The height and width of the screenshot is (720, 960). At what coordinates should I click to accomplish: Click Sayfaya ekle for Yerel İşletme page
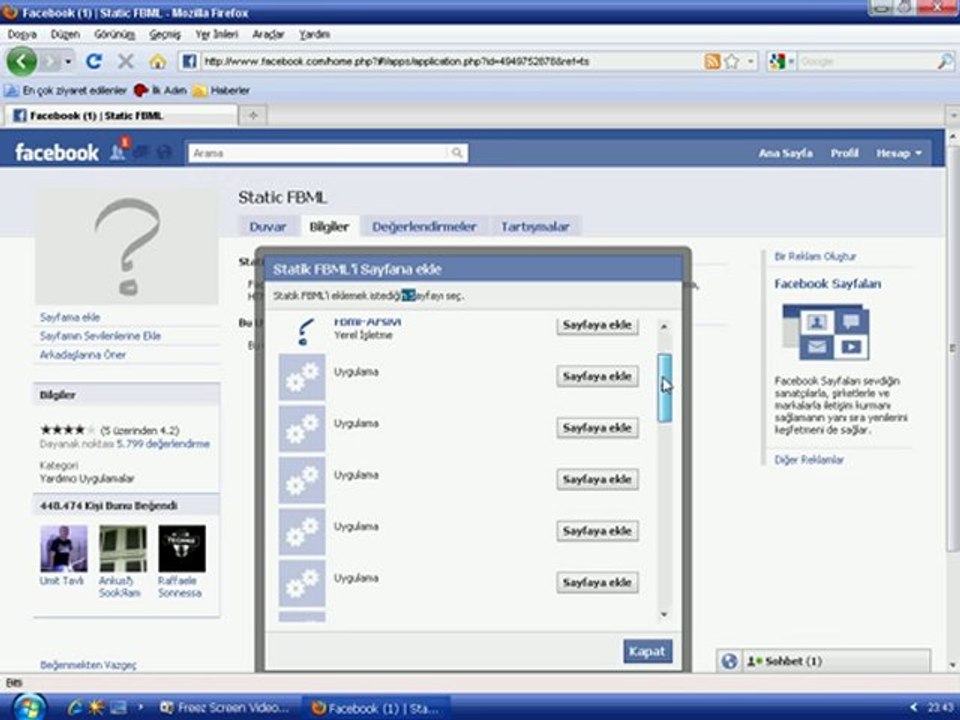(597, 325)
